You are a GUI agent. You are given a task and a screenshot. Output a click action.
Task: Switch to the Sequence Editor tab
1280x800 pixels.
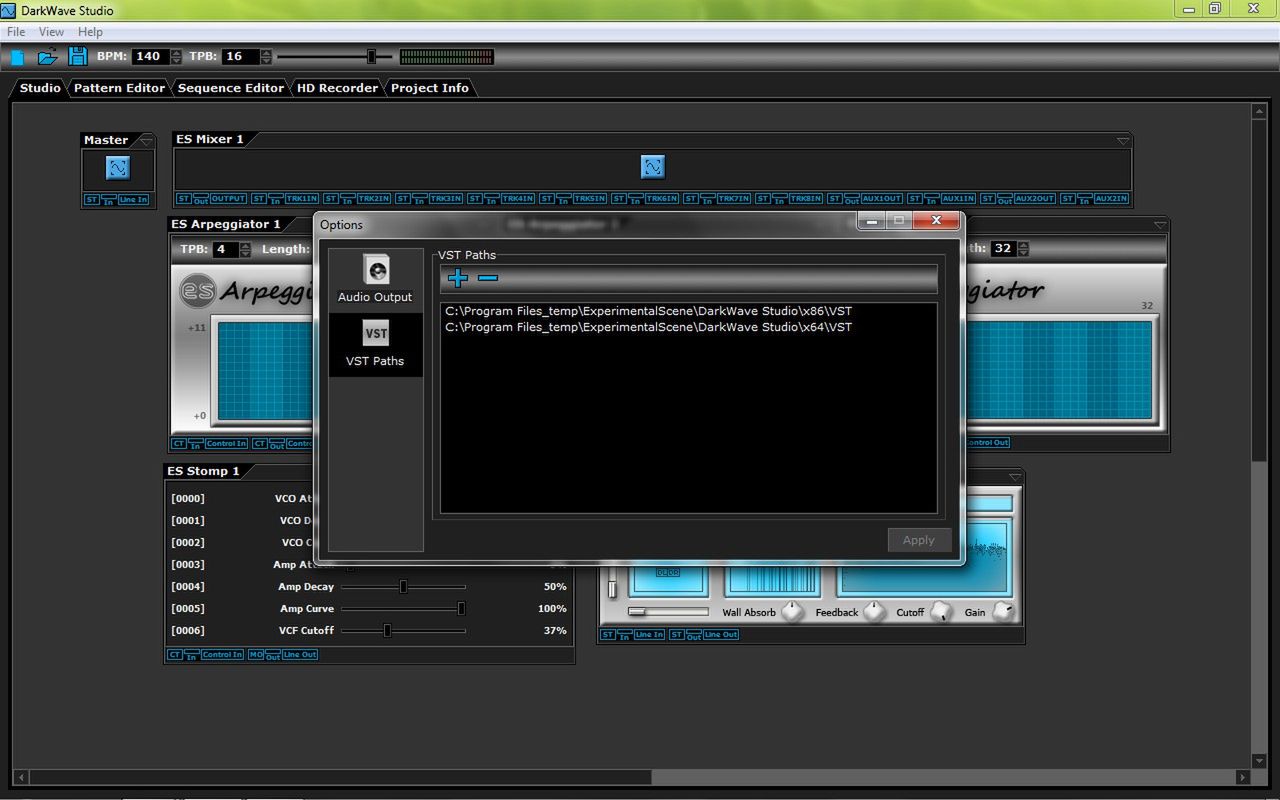pyautogui.click(x=231, y=88)
